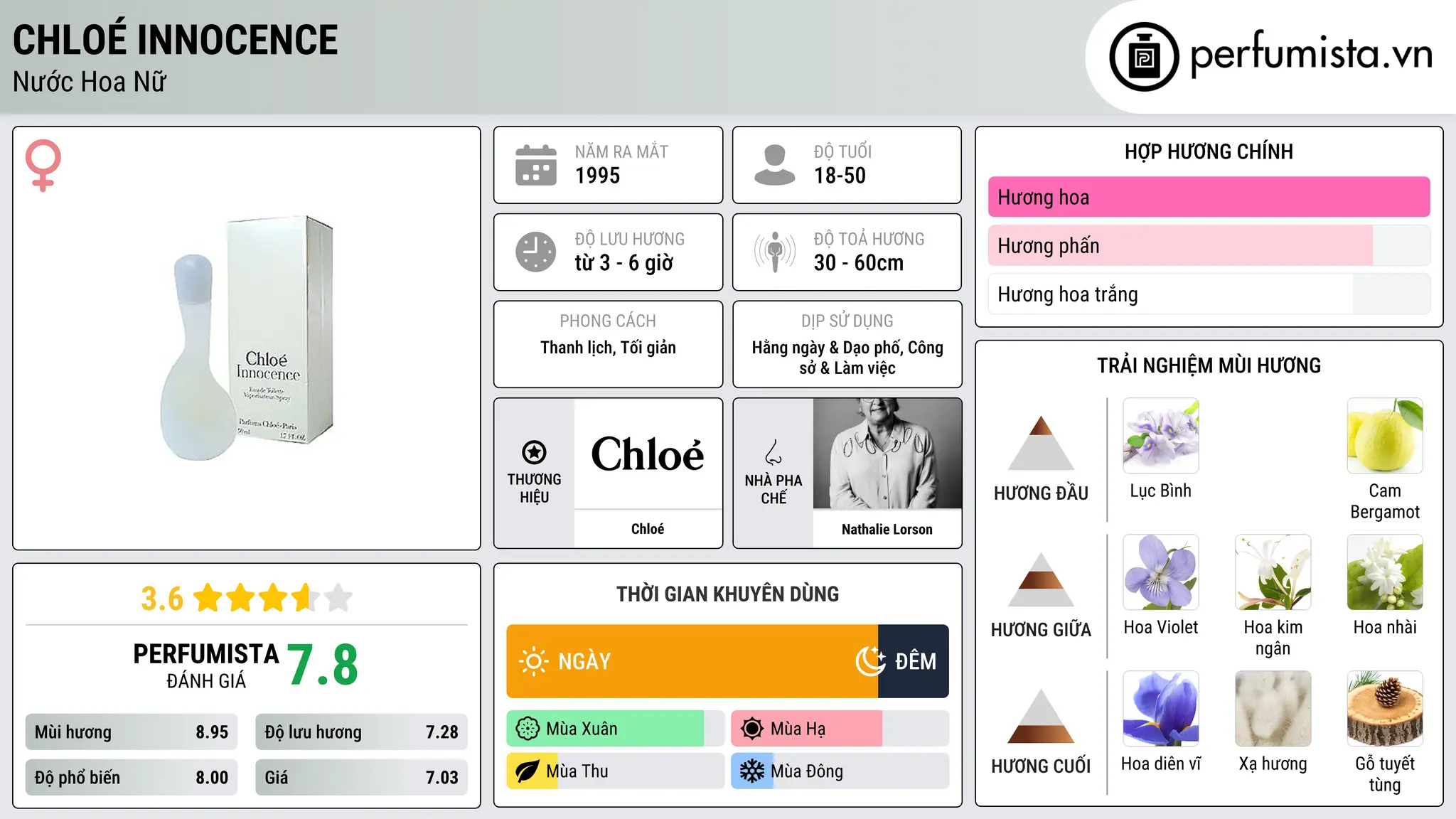Click the Độ lưu hương 7.28 score row

point(361,732)
